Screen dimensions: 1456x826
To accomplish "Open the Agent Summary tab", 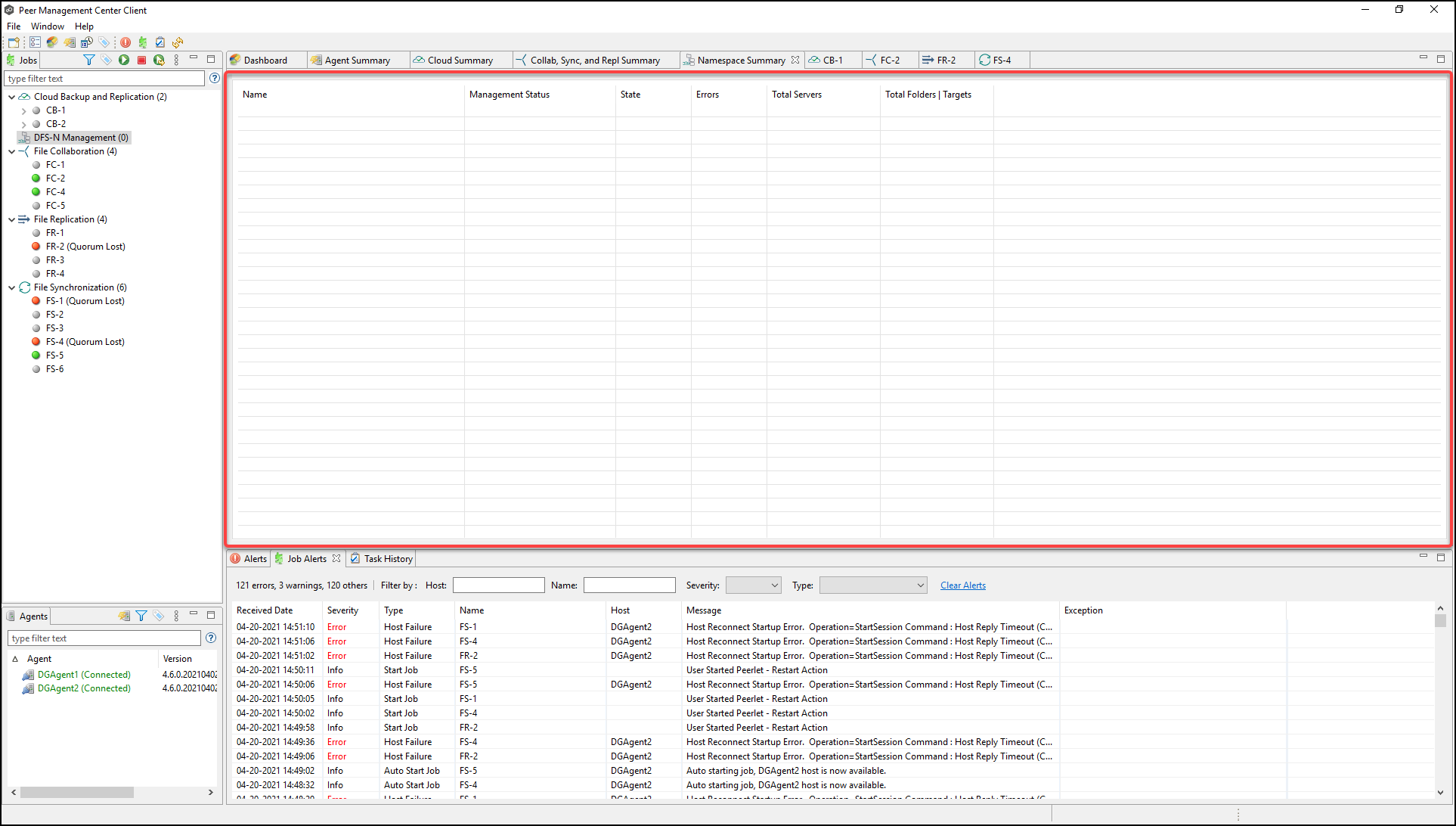I will (x=356, y=60).
